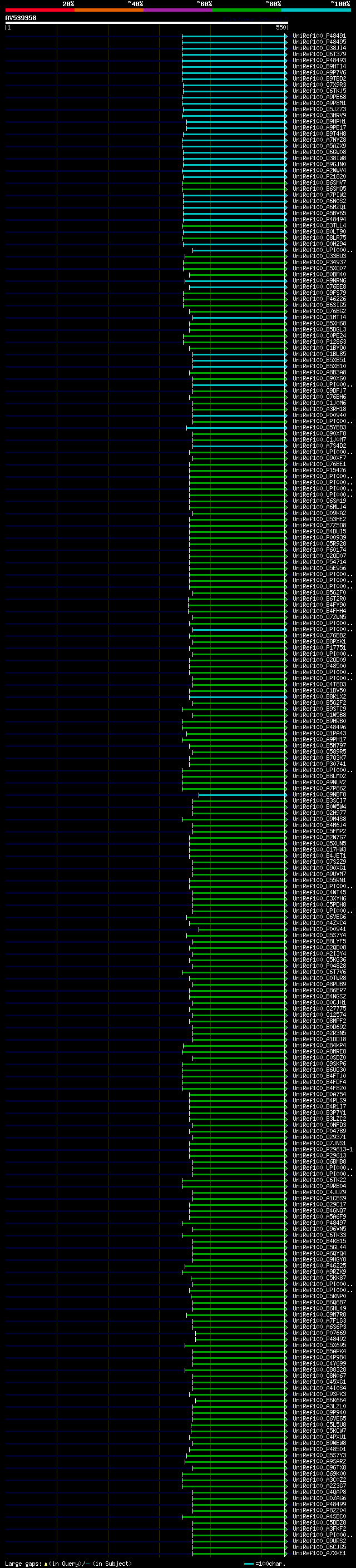This screenshot has height=1568, width=356.
Task: Select the UniRef100_A7XKE1 label
Action: click(319, 1553)
